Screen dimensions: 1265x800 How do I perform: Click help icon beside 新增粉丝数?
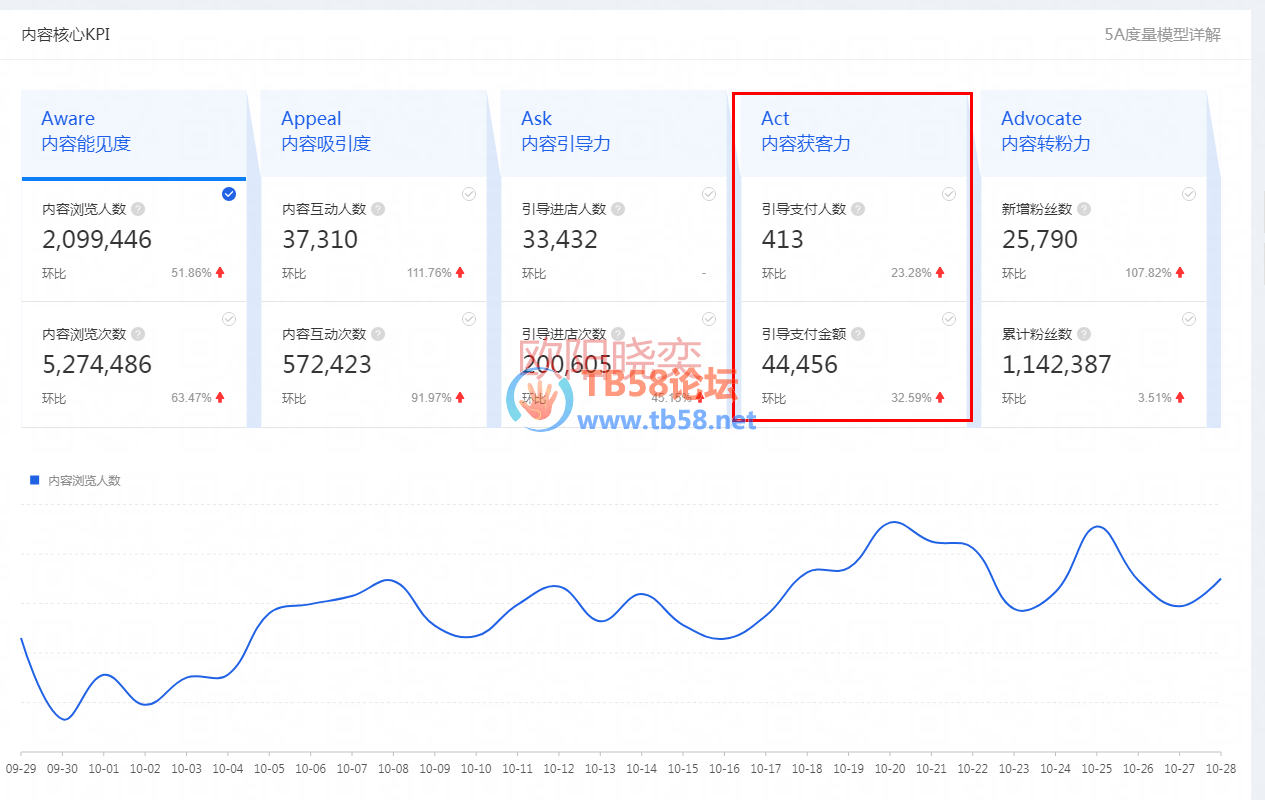coord(1084,209)
